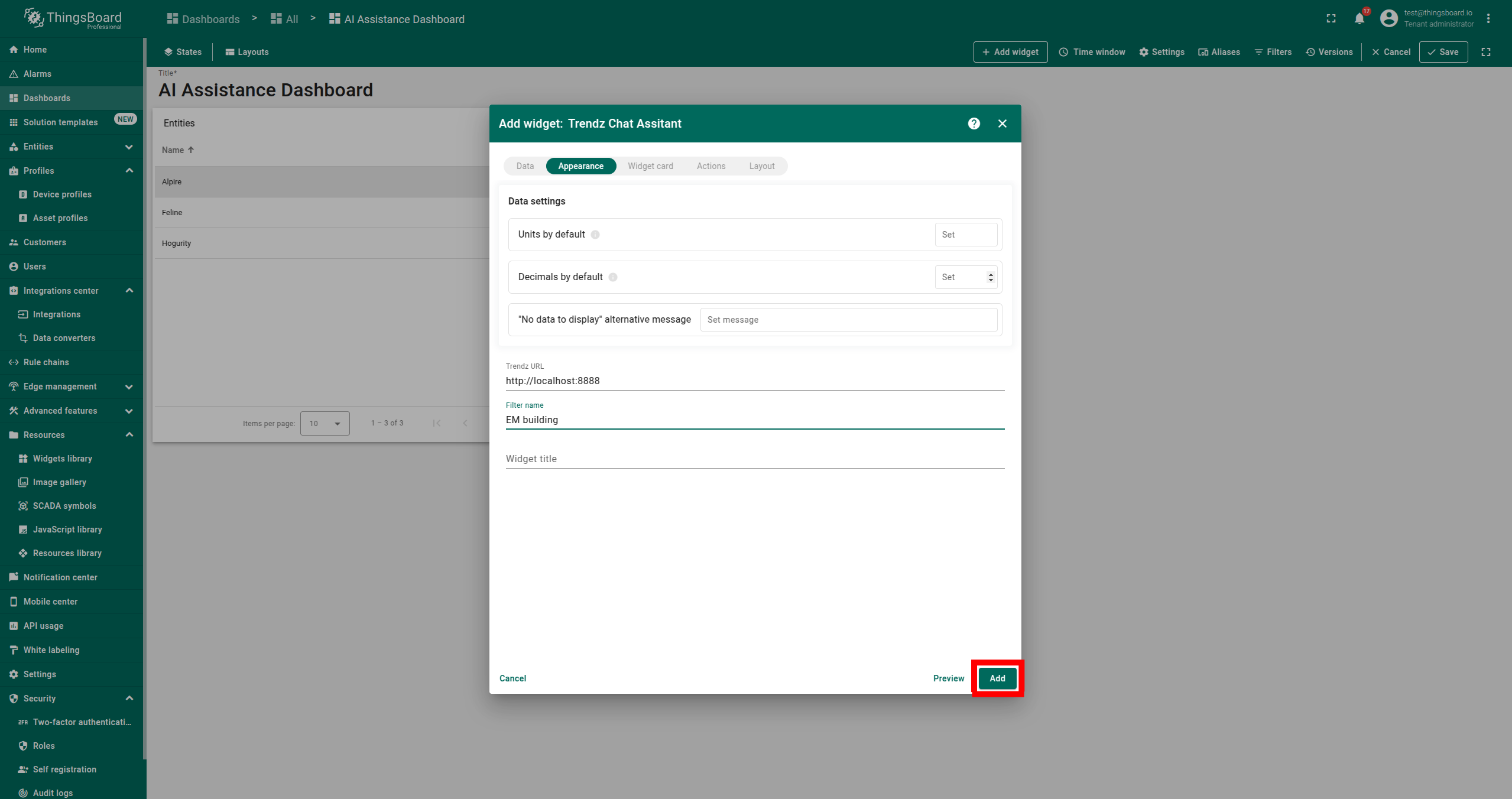1512x799 pixels.
Task: Open the three-dot user menu icon
Action: (x=1488, y=19)
